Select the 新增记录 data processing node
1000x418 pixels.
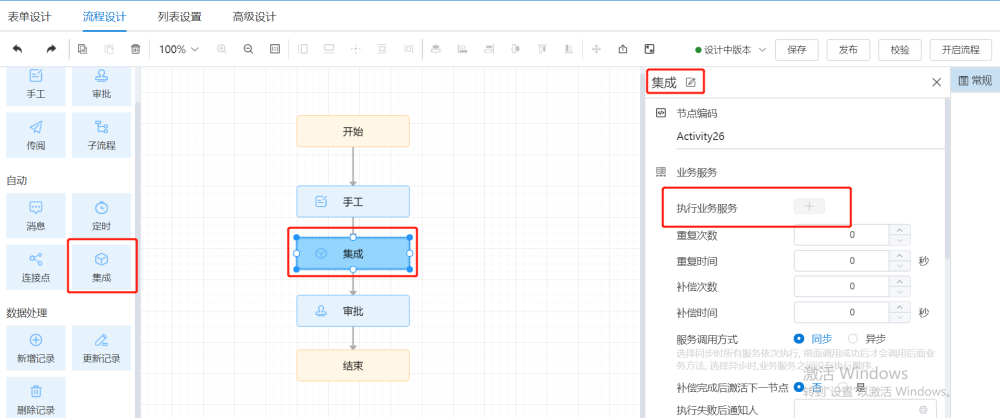point(36,348)
